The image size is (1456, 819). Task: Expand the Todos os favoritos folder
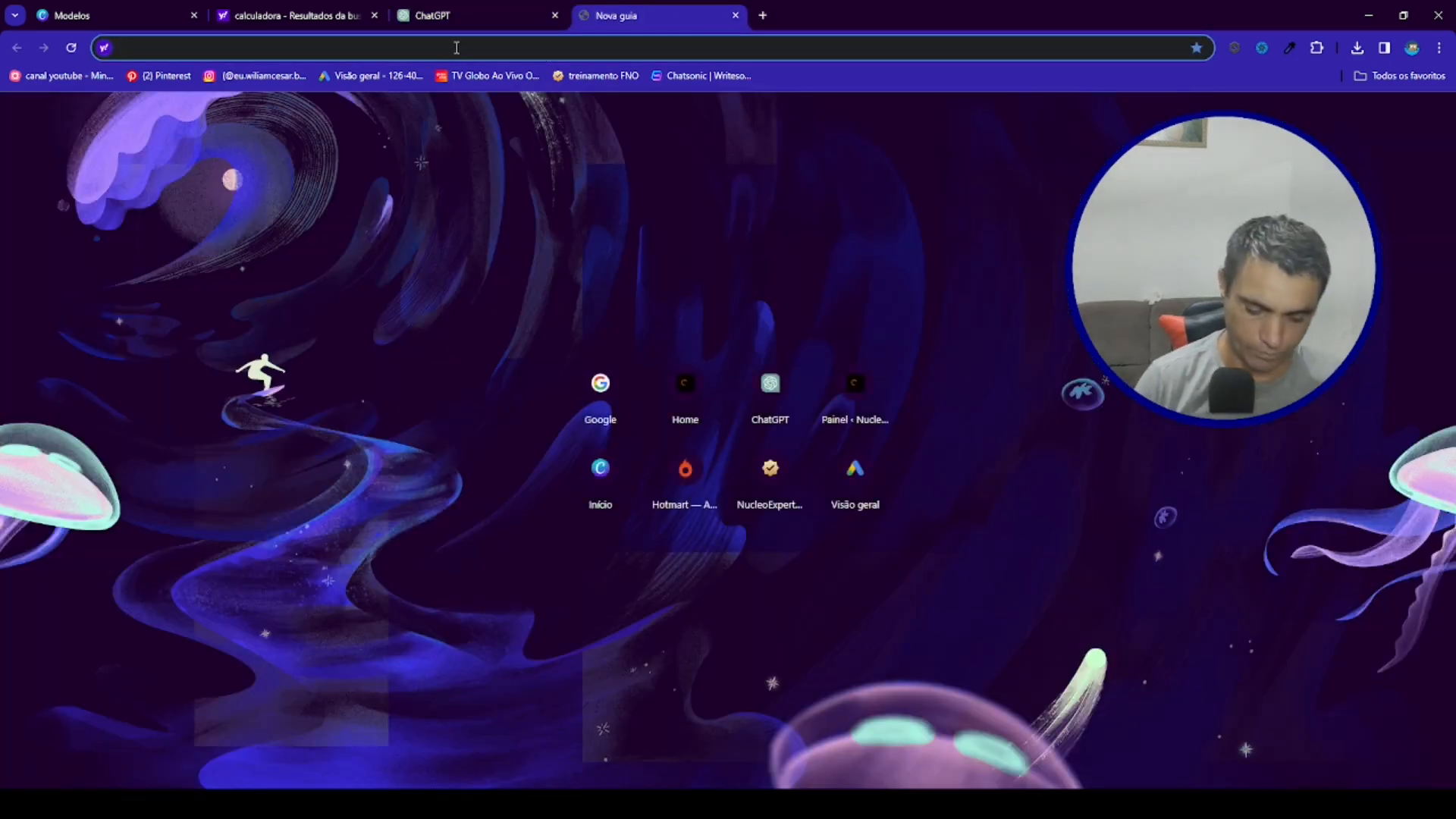point(1400,76)
